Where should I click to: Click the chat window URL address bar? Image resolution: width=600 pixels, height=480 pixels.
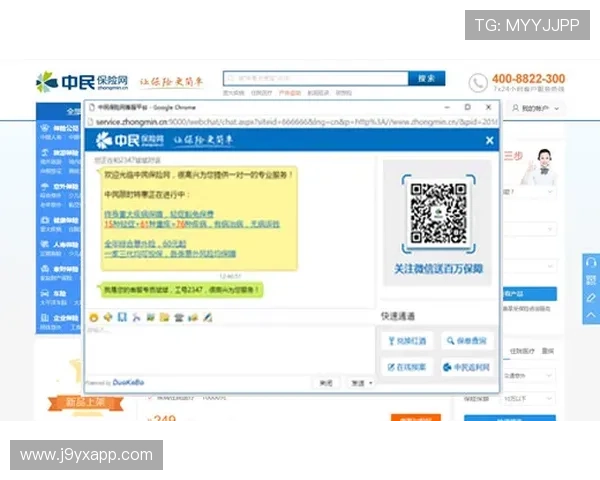[293, 122]
